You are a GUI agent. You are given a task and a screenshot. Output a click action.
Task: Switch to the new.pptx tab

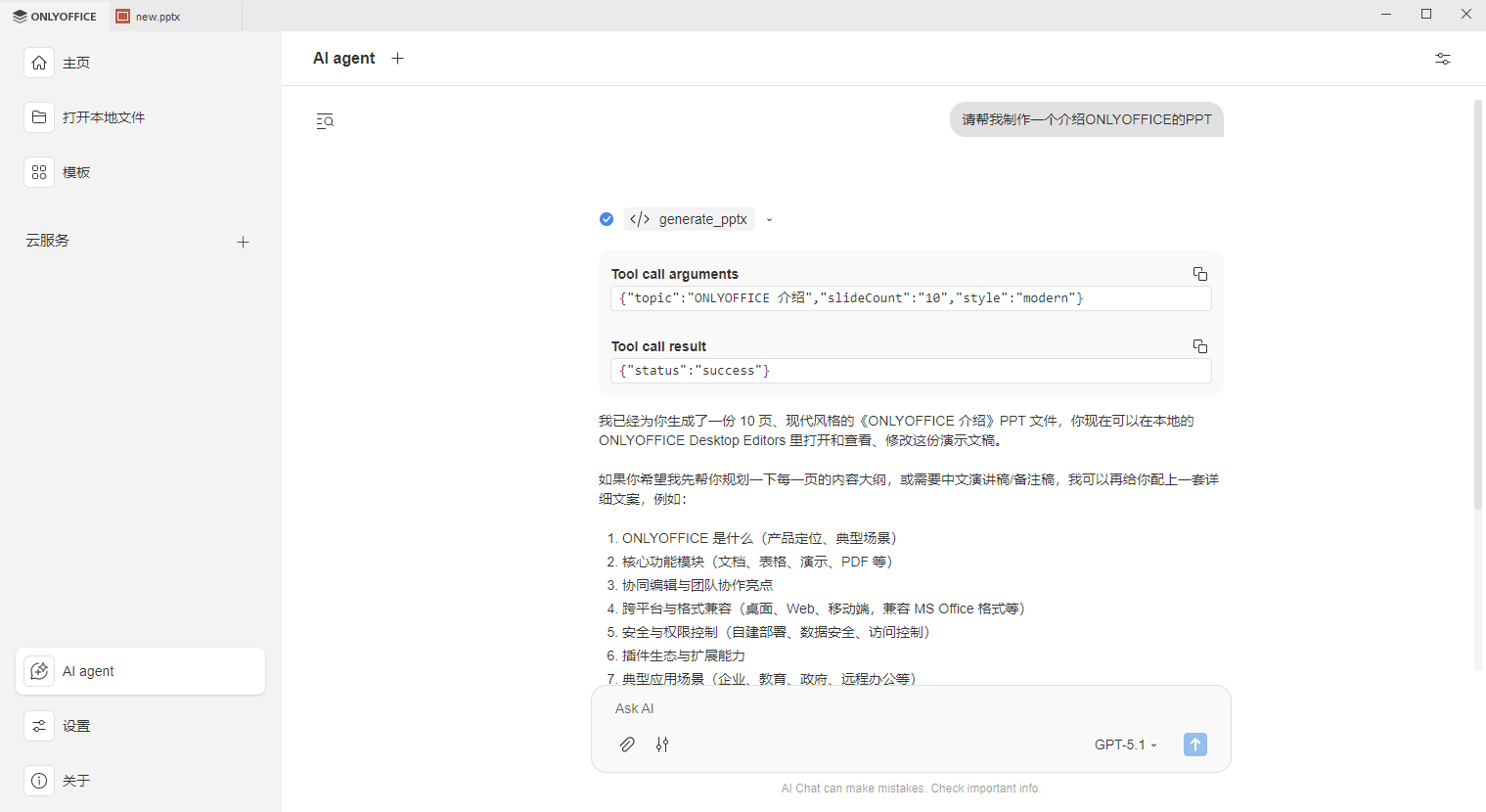coord(157,16)
